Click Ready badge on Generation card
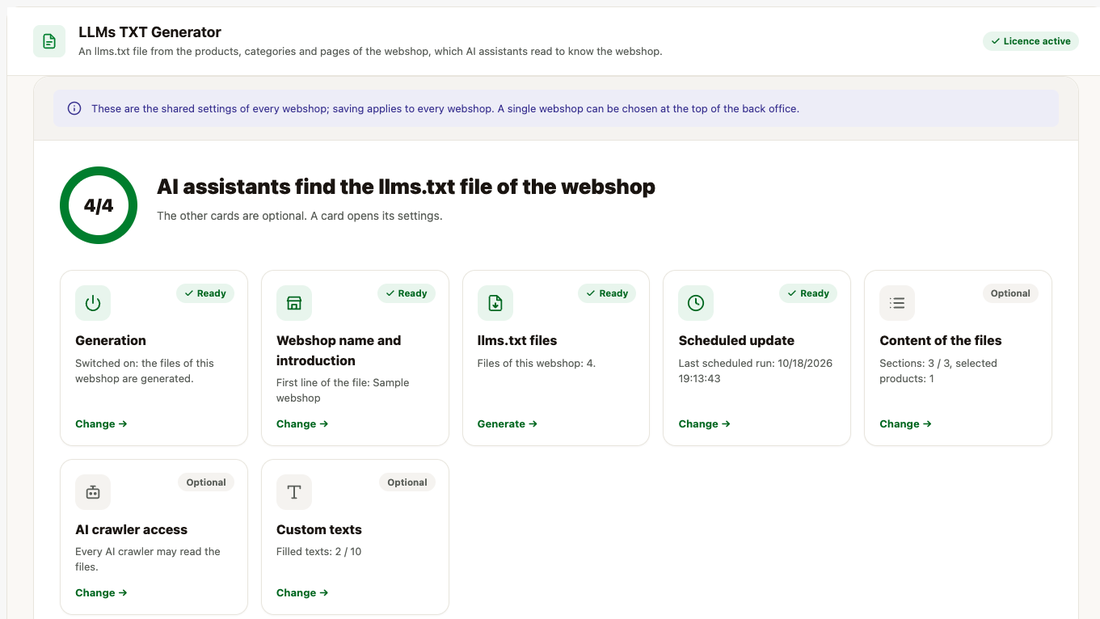 click(x=205, y=293)
